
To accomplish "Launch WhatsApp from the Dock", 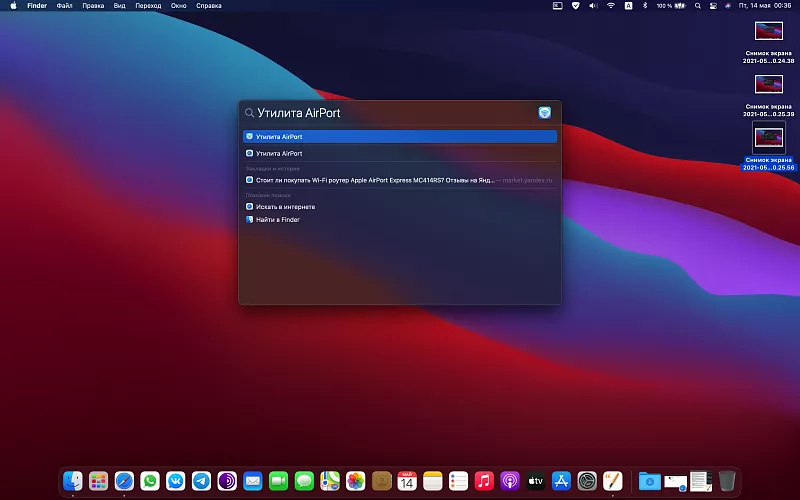I will (x=150, y=481).
